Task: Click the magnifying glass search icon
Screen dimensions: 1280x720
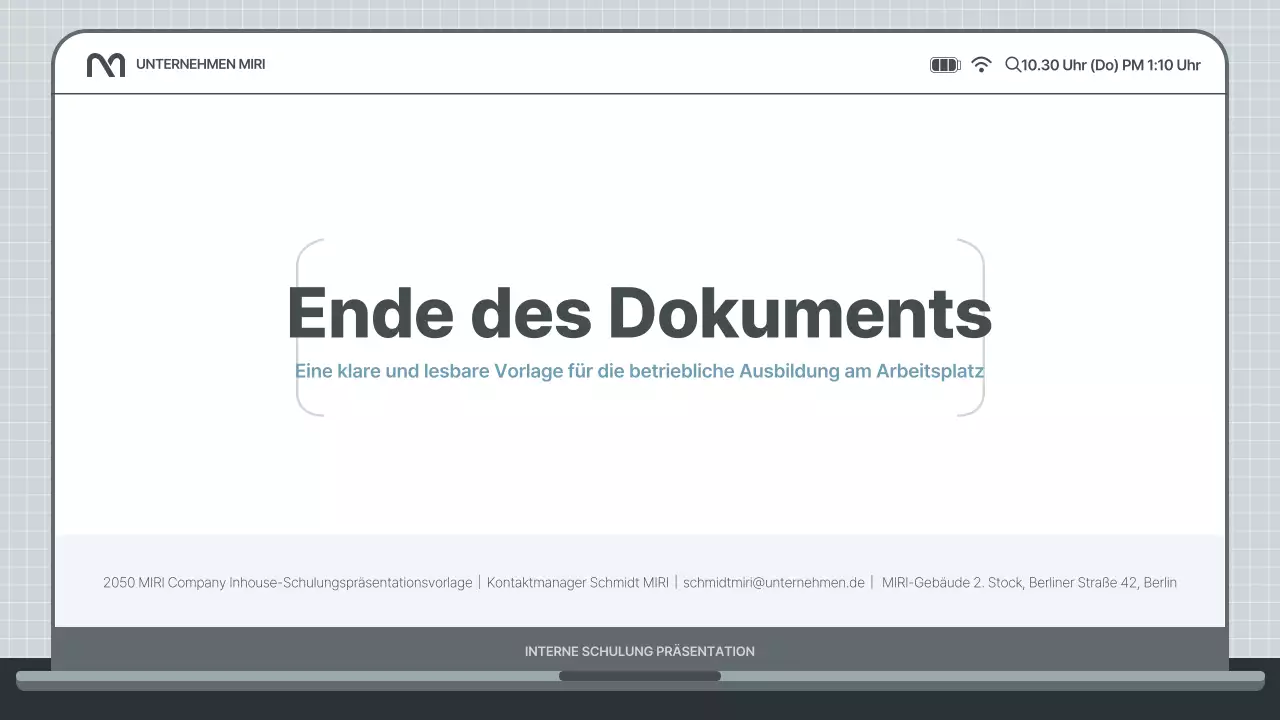Action: coord(1012,65)
